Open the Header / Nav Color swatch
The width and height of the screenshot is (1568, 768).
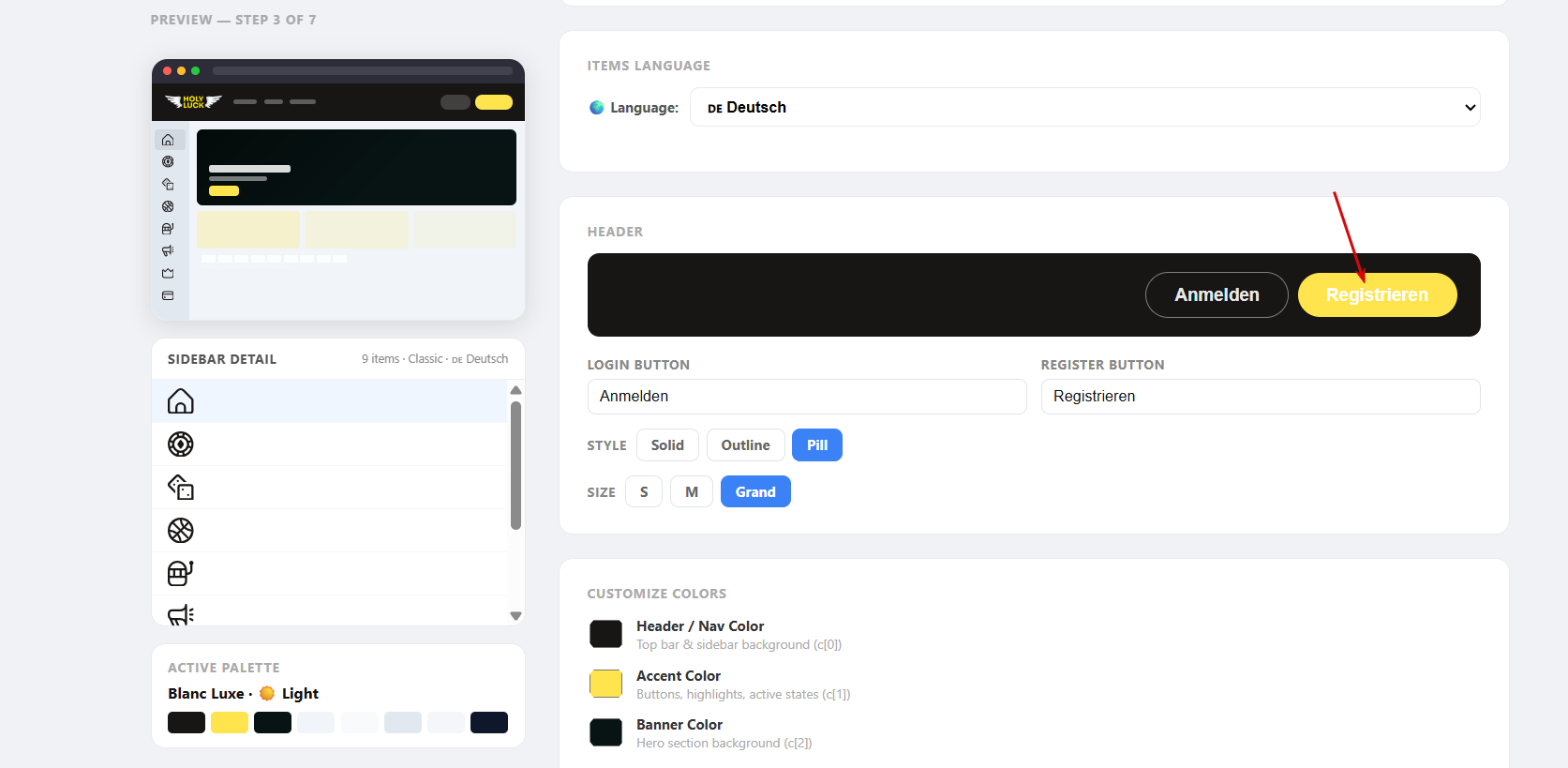coord(605,634)
